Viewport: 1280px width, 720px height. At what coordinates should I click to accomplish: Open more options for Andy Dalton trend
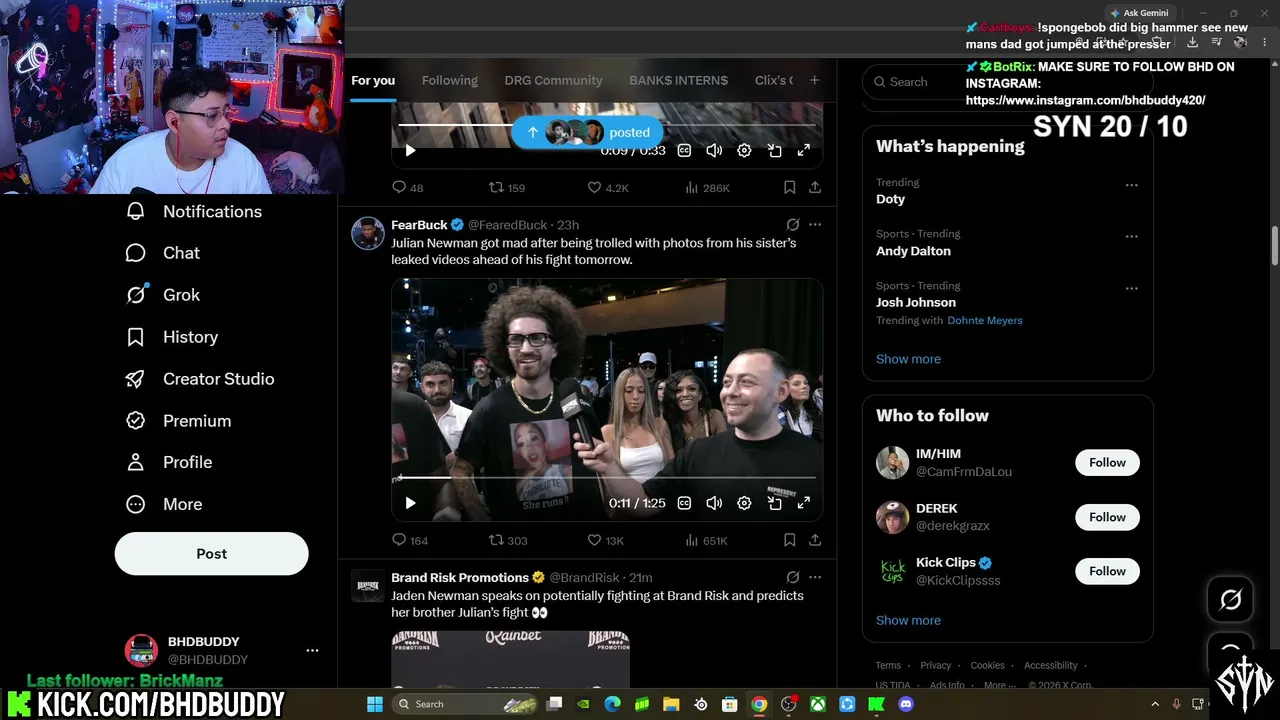tap(1131, 237)
